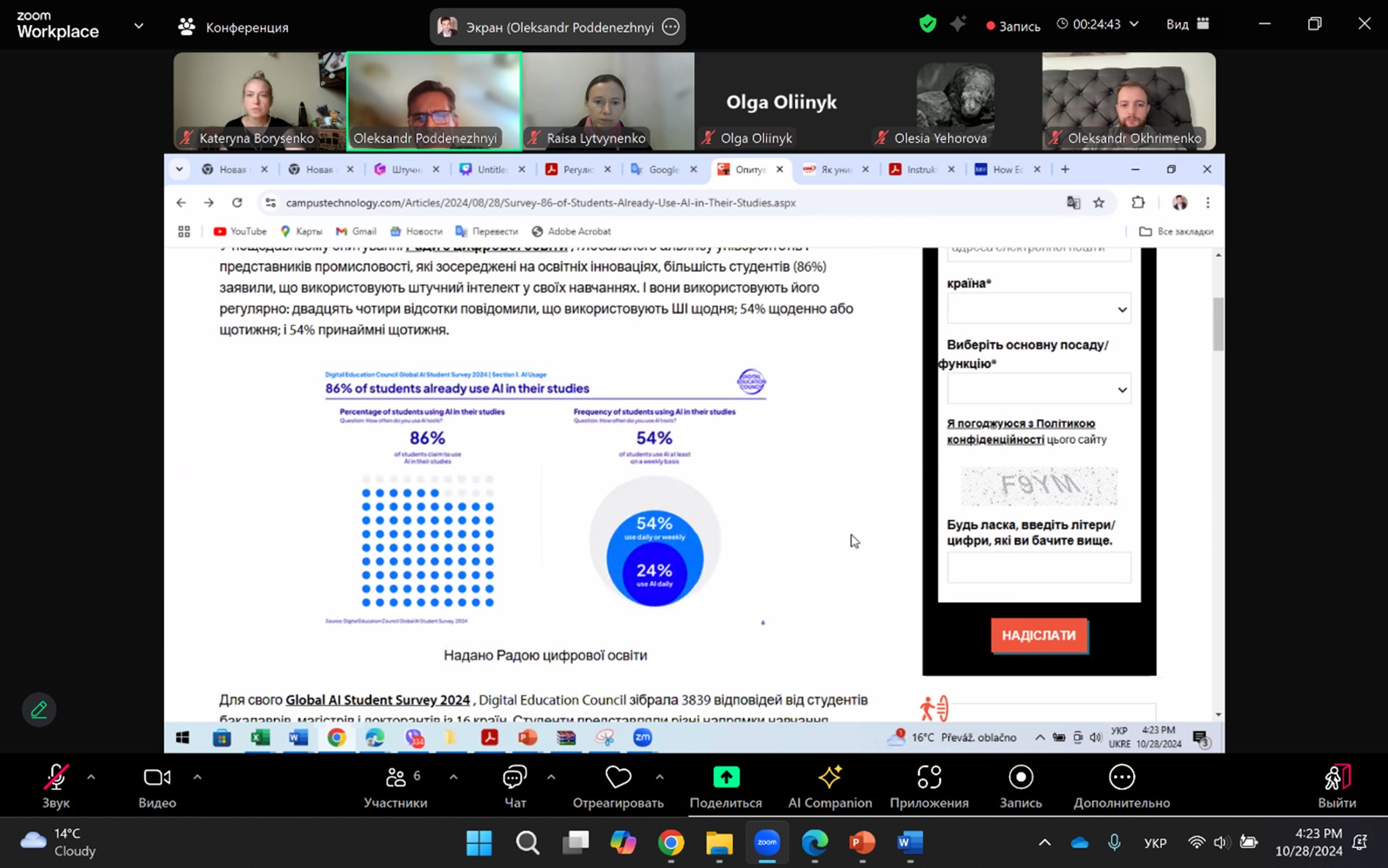The image size is (1388, 868).
Task: Open the AI Companion panel
Action: pos(830,786)
